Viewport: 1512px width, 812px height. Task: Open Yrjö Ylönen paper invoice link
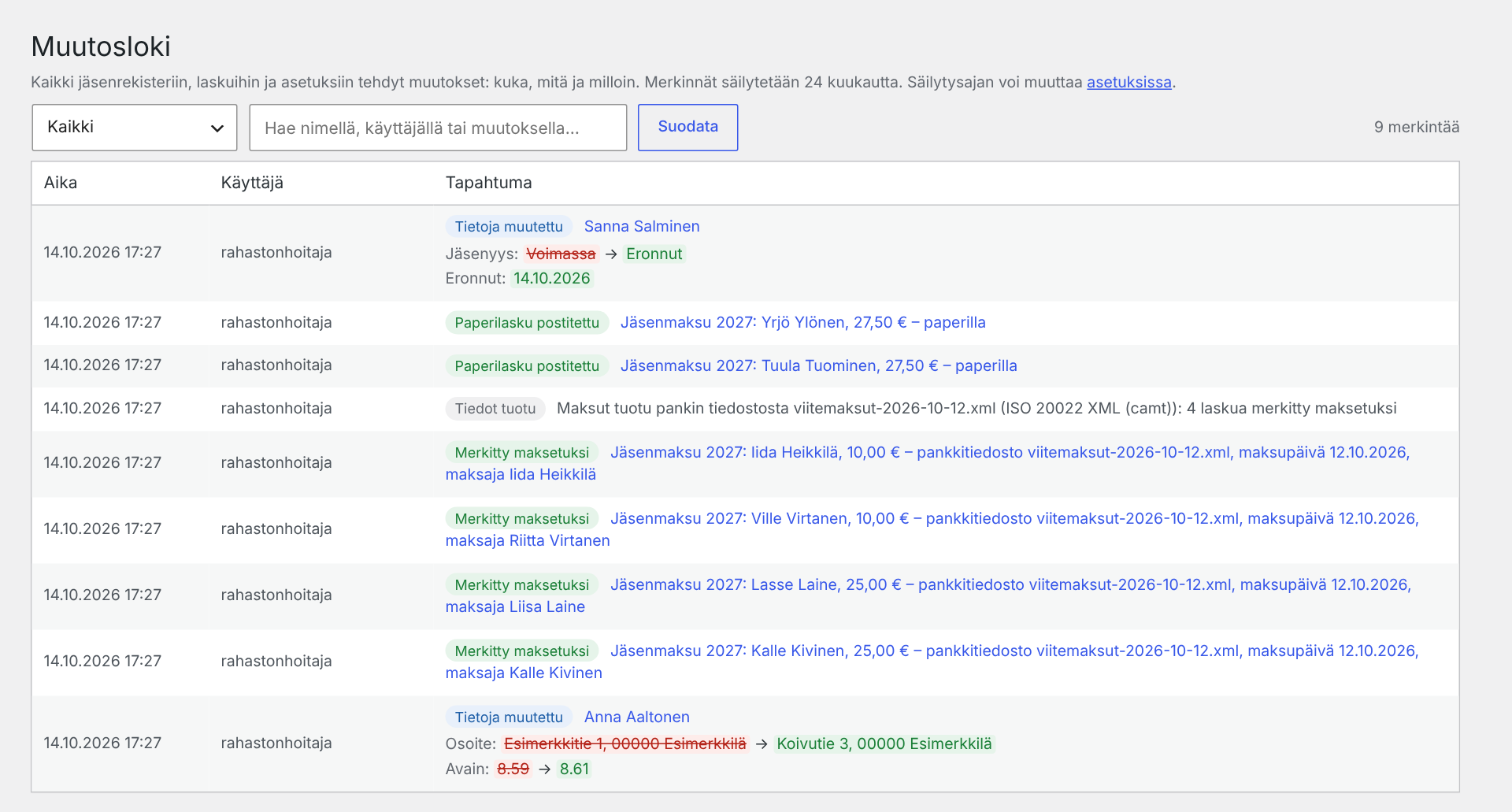pyautogui.click(x=802, y=323)
